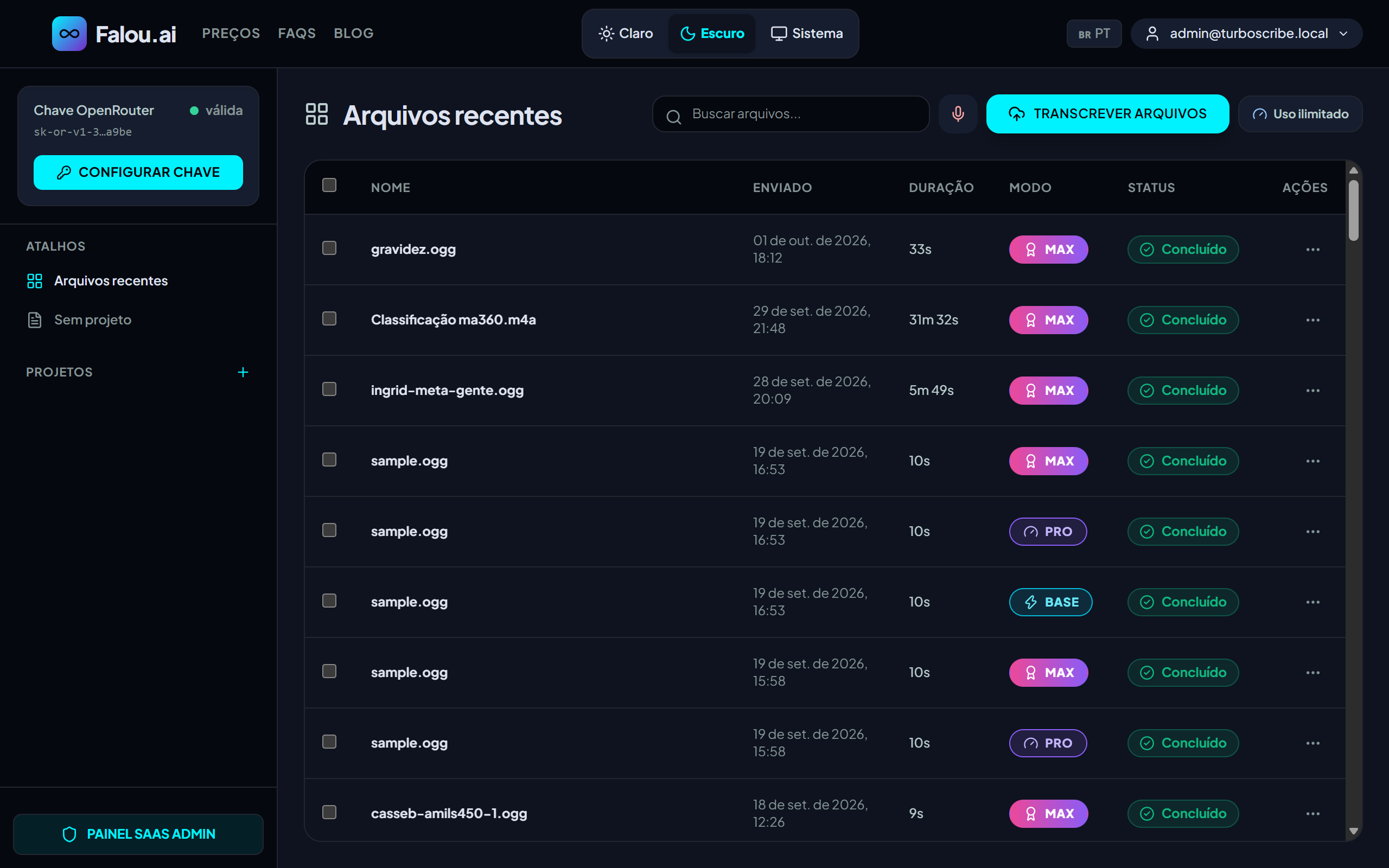Click grid icon beside Arquivos recentes heading
This screenshot has height=868, width=1389.
317,114
